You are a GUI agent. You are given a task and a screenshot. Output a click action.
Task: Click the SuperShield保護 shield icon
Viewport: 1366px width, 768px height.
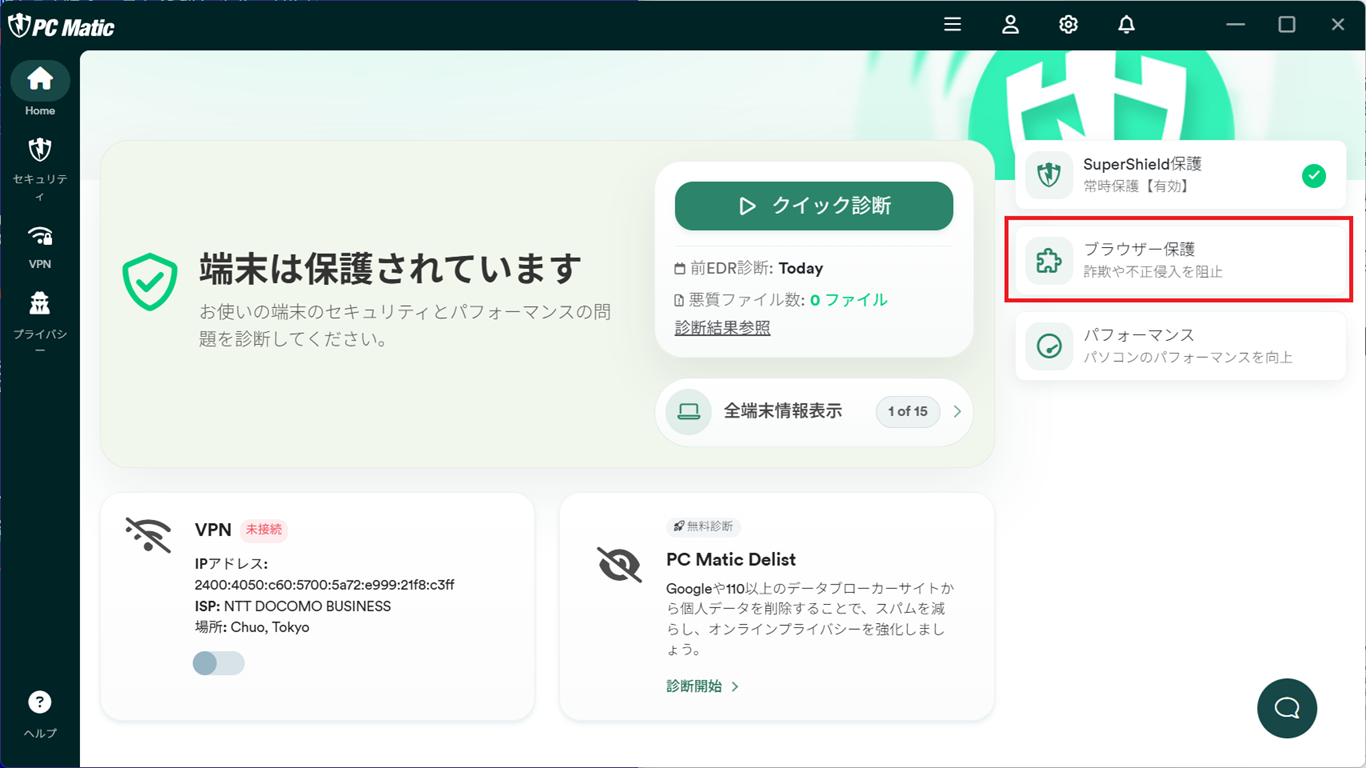point(1049,176)
